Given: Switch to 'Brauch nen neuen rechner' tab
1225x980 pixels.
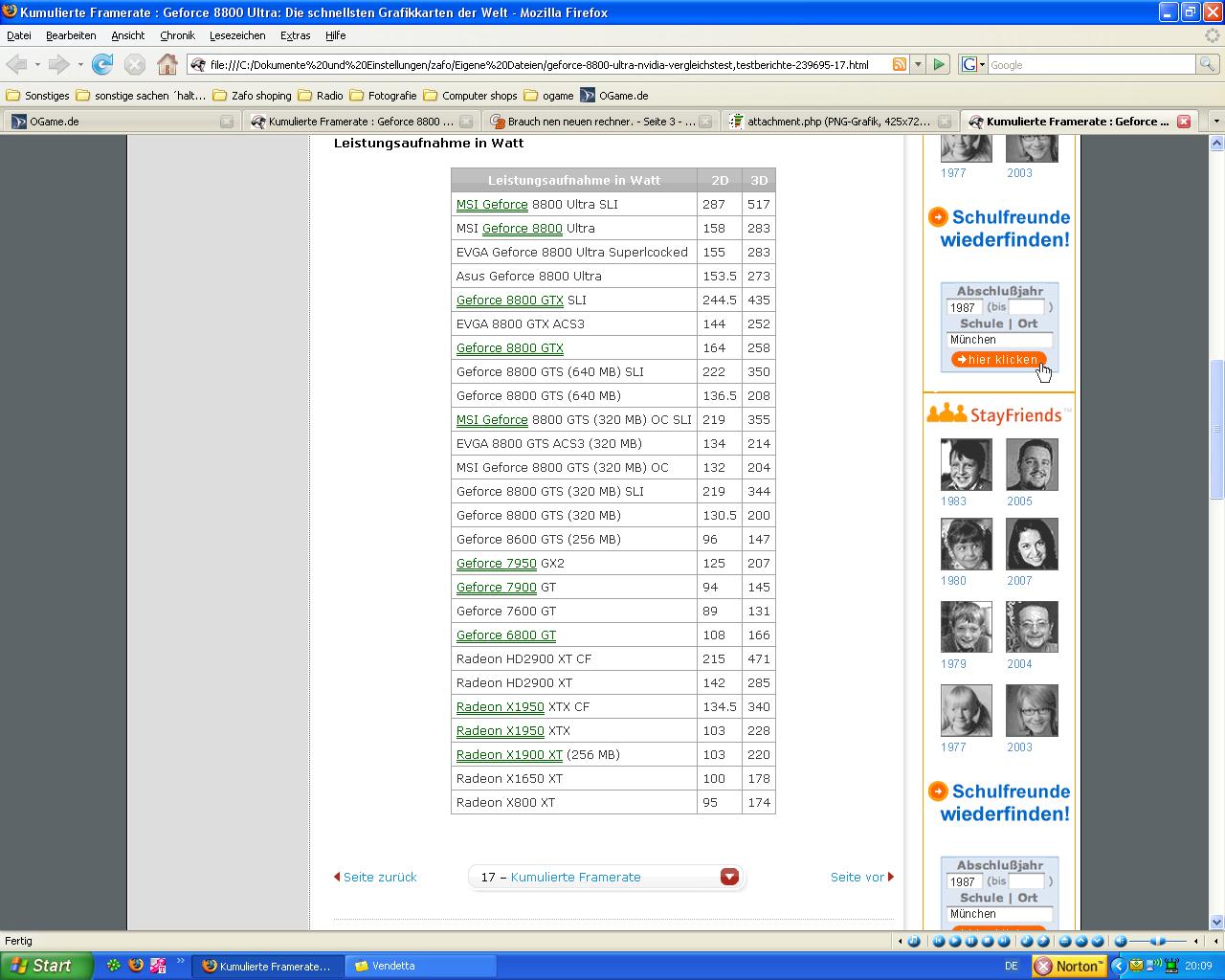Looking at the screenshot, I should (600, 122).
